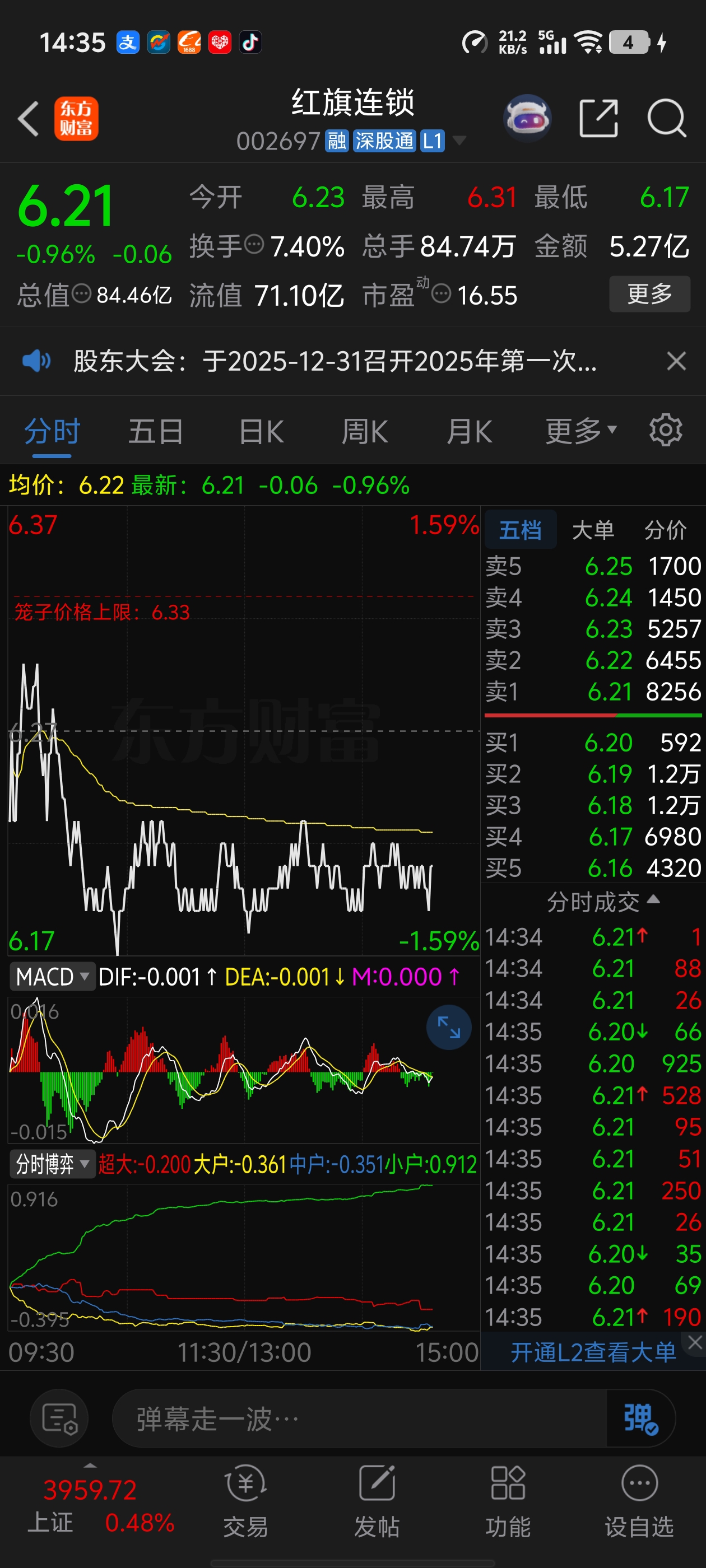Tap 笼子价格上限 6.33 label
Viewport: 706px width, 1568px height.
(x=103, y=612)
